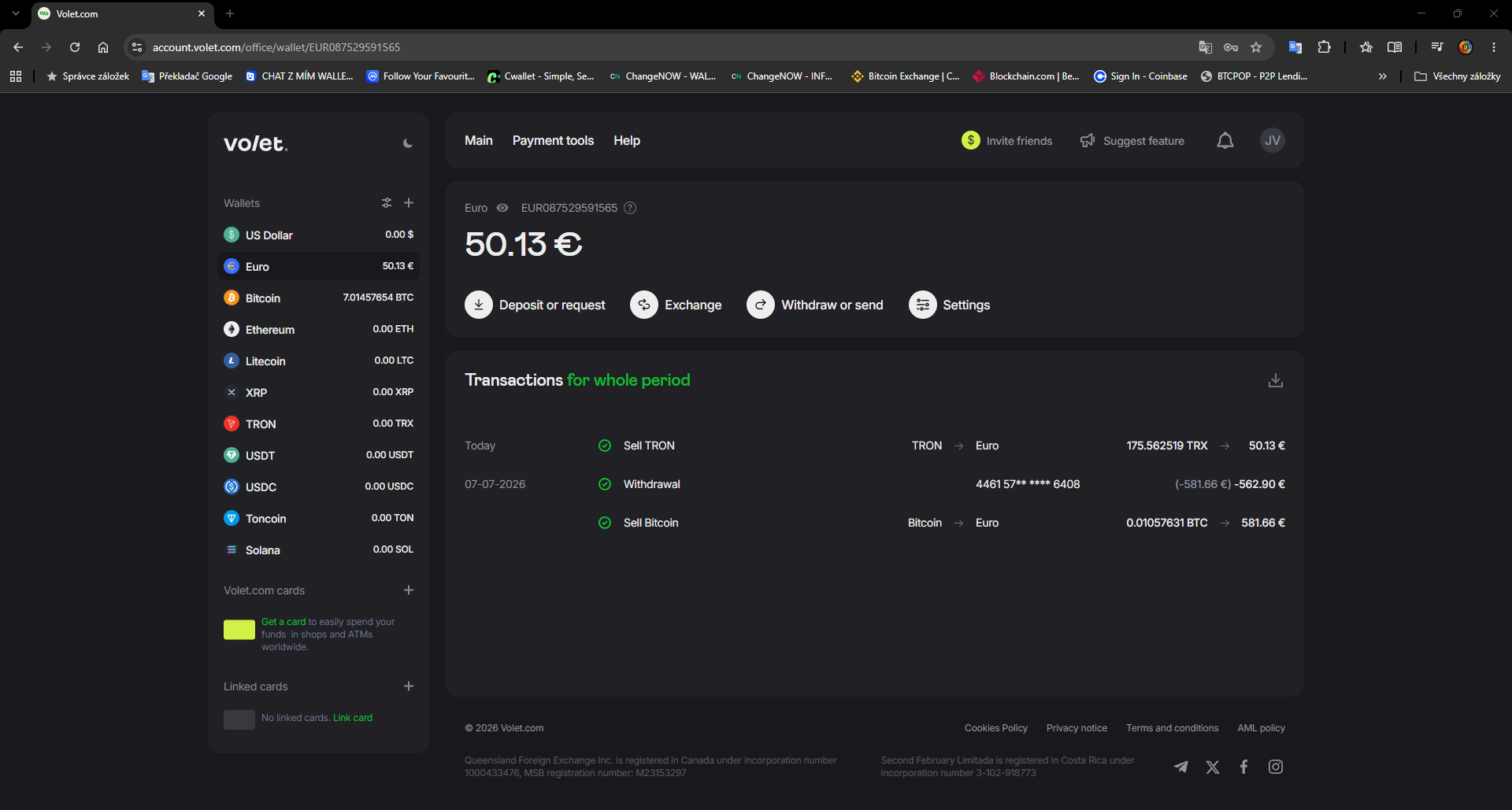The width and height of the screenshot is (1512, 810).
Task: Click the Exchange button
Action: point(676,305)
